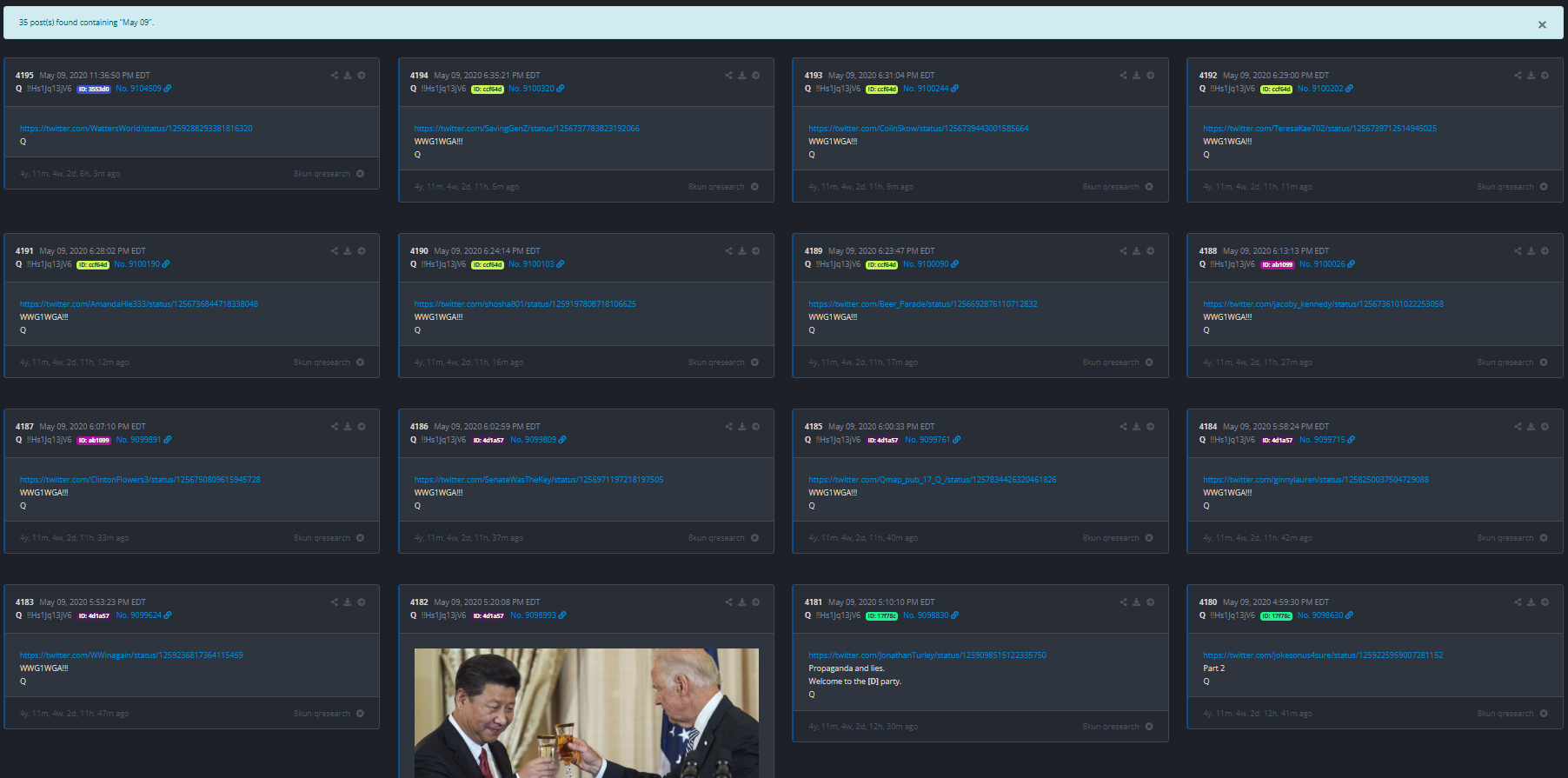The image size is (1568, 778).
Task: Open post 4184 with the arrow icon
Action: pyautogui.click(x=1545, y=427)
